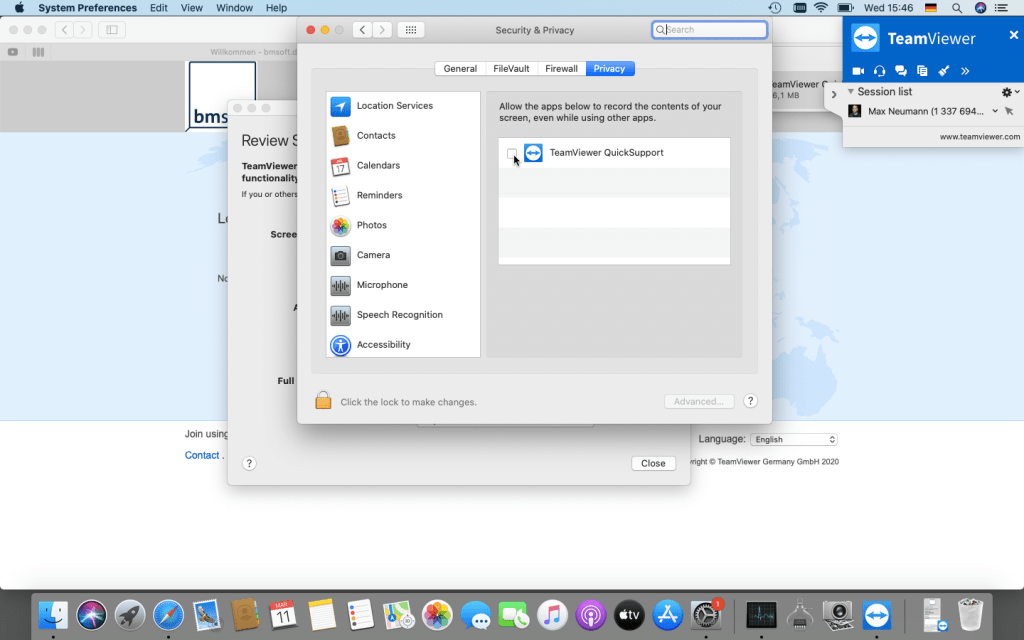Select Accessibility in the privacy list
Viewport: 1024px width, 640px height.
tap(403, 345)
